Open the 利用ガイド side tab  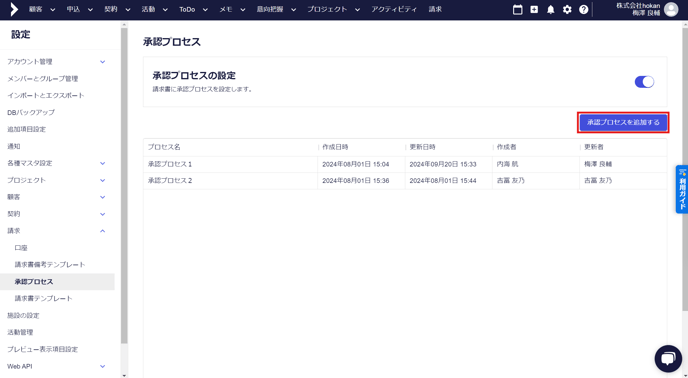click(682, 189)
